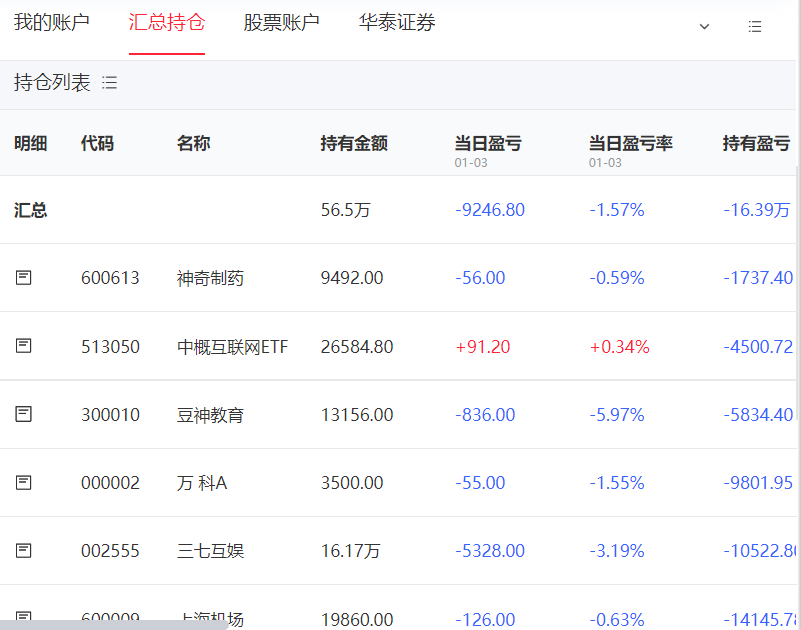This screenshot has height=630, width=801.
Task: Open the 股票账户 tab
Action: click(x=281, y=23)
